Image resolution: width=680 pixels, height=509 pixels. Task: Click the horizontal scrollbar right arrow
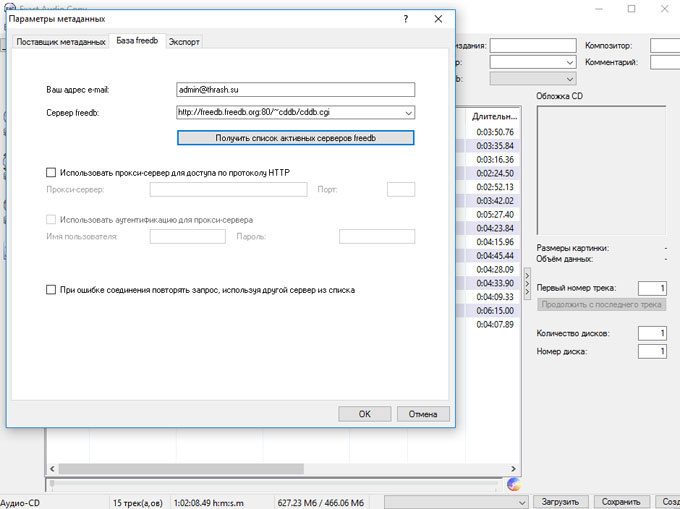click(x=513, y=468)
